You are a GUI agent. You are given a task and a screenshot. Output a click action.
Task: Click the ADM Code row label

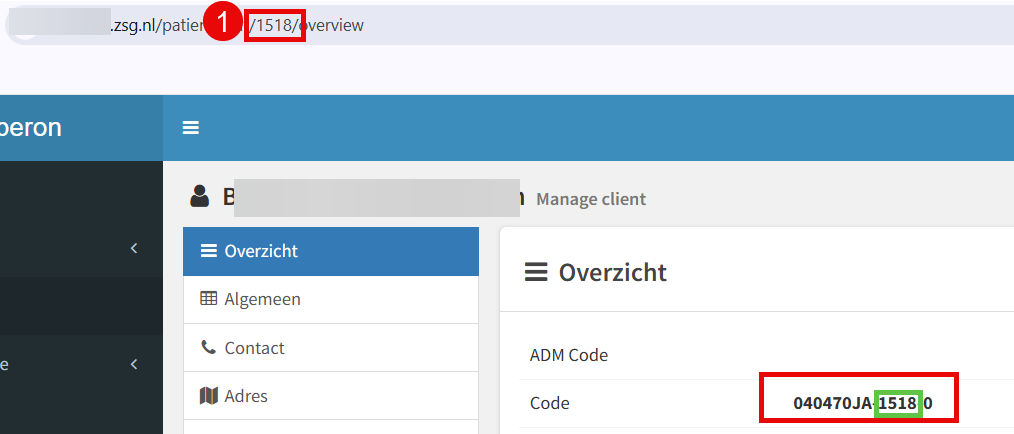tap(568, 355)
